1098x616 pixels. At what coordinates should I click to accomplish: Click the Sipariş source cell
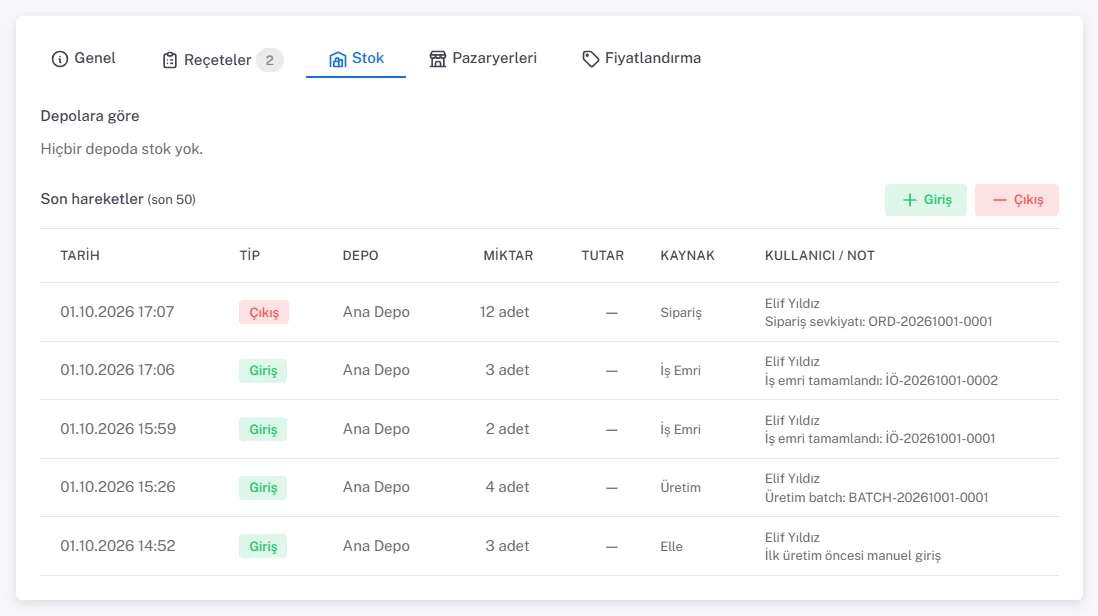pyautogui.click(x=681, y=312)
